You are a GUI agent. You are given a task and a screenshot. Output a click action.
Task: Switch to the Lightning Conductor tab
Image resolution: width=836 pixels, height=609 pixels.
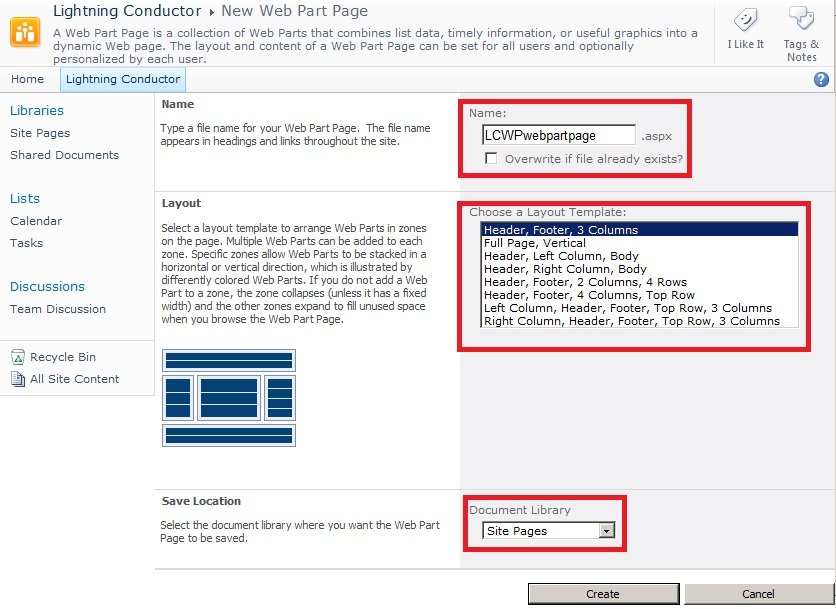point(122,79)
